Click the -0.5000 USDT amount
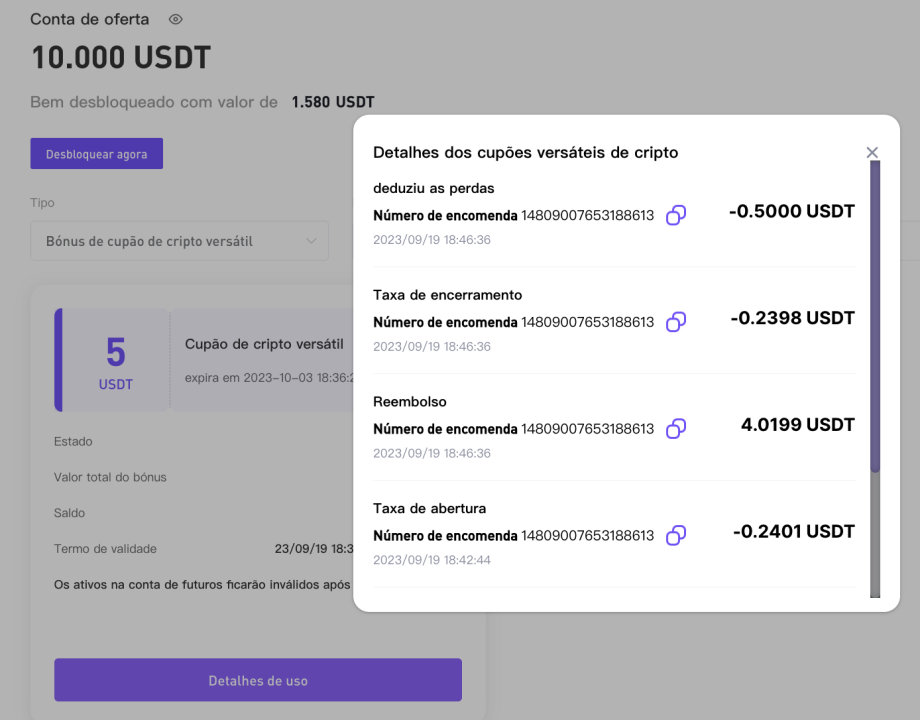Image resolution: width=920 pixels, height=720 pixels. point(792,211)
